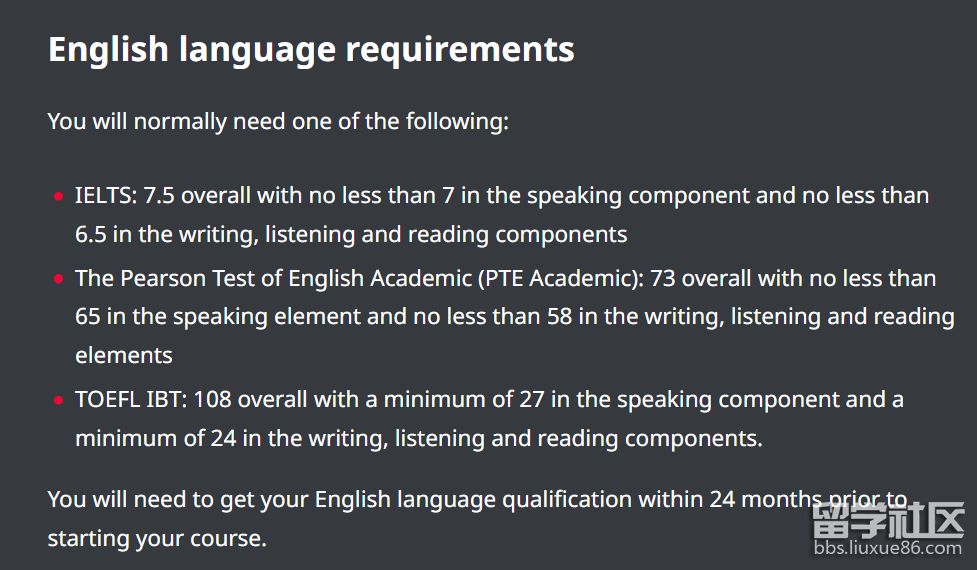Click 'You will normally need one' sentence
The width and height of the screenshot is (977, 570).
click(x=278, y=121)
